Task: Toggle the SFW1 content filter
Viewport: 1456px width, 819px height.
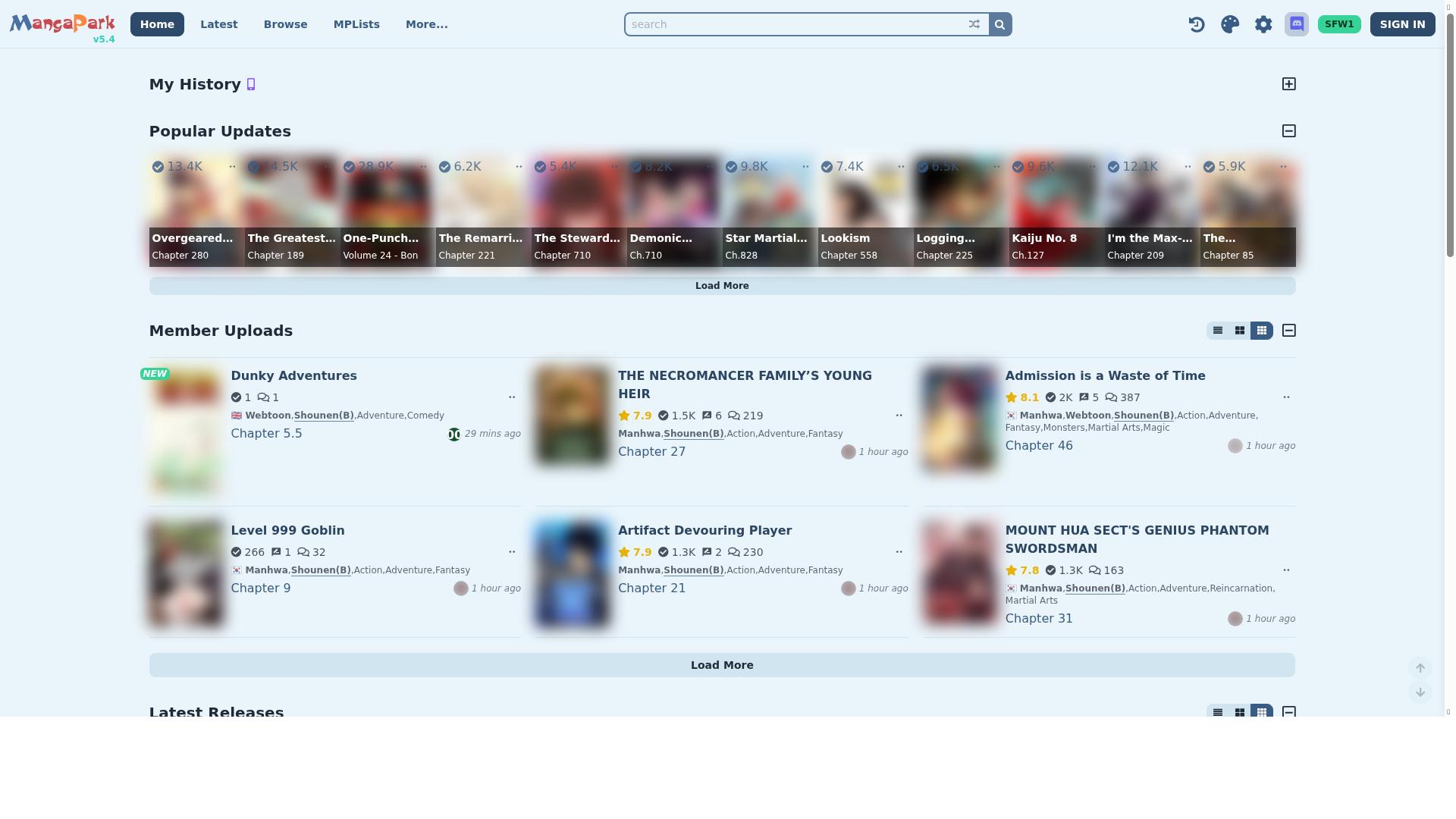Action: coord(1339,24)
